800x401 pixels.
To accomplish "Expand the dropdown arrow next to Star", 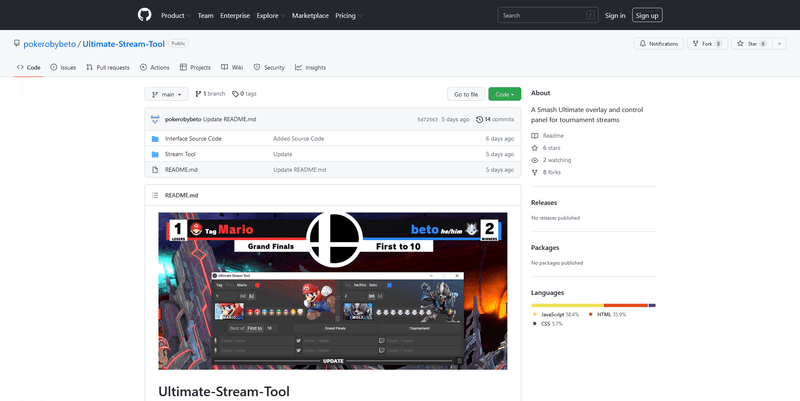I will coord(780,44).
